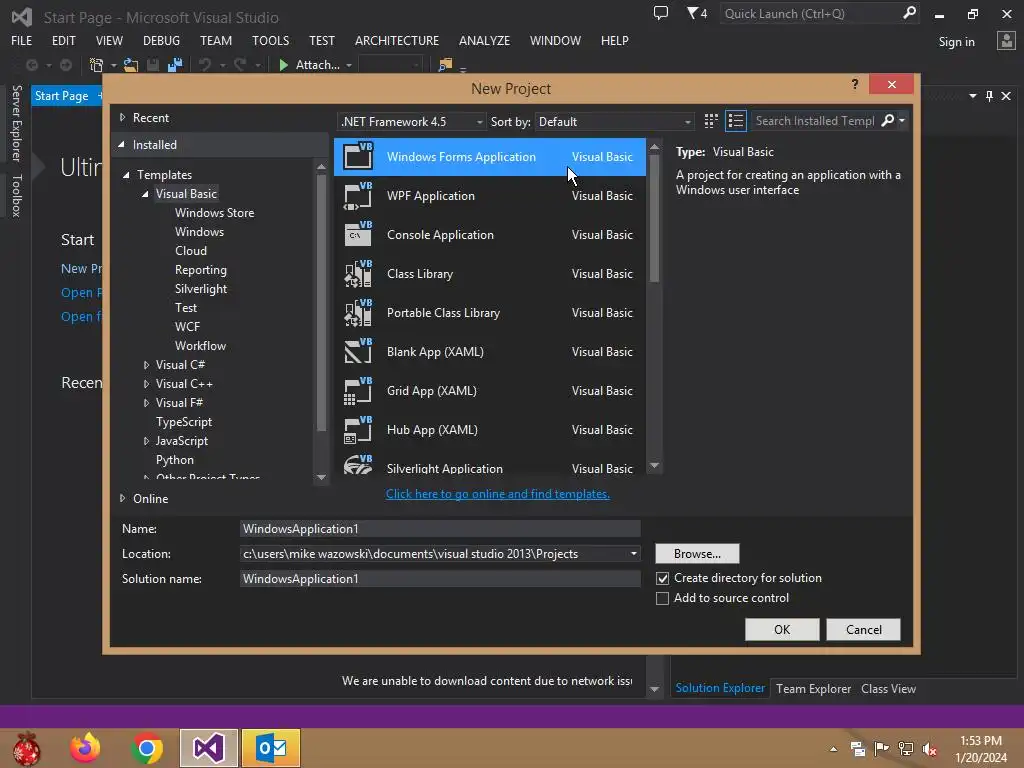This screenshot has height=768, width=1024.
Task: Select the Blank App (XAML) template icon
Action: coord(358,351)
